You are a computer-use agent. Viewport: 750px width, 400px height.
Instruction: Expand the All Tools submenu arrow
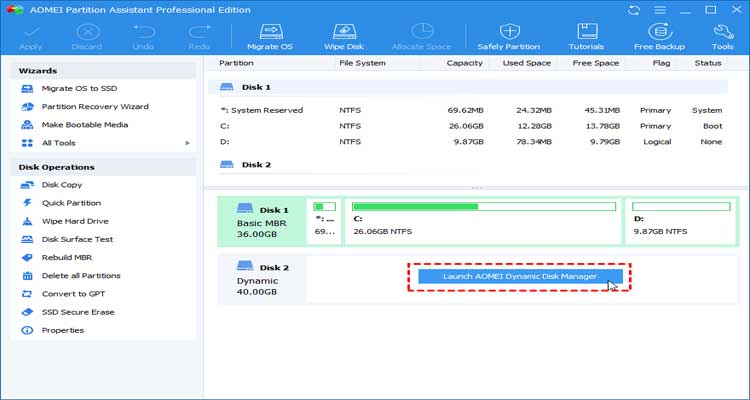point(188,143)
